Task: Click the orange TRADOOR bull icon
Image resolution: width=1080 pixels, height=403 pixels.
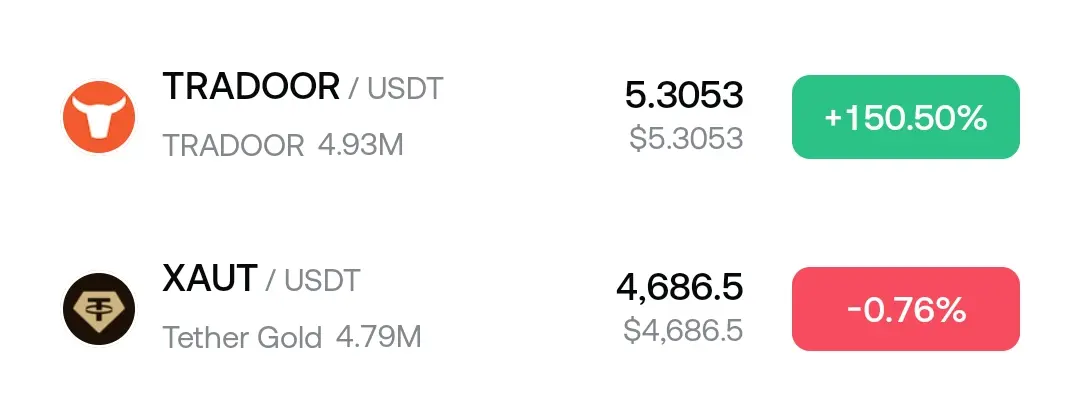Action: (98, 117)
